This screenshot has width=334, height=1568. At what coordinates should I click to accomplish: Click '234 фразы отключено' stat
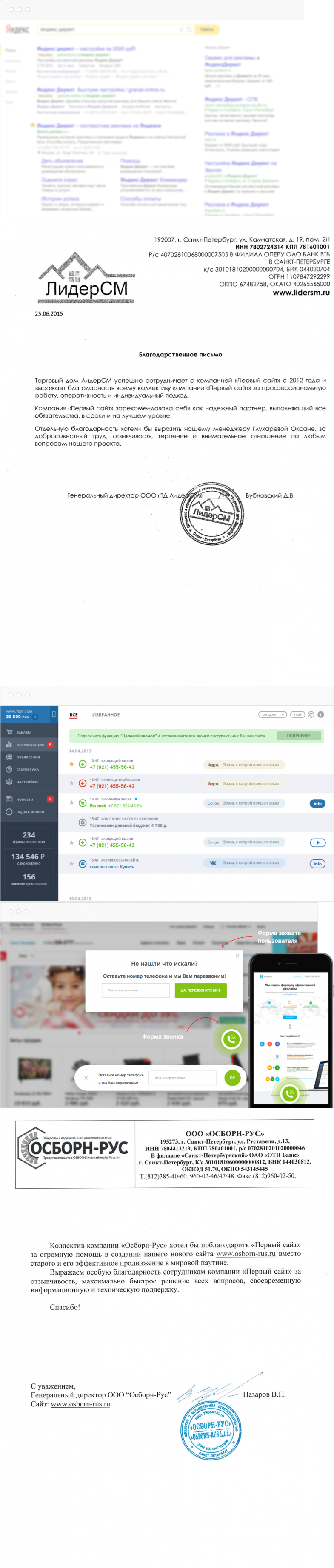point(29,837)
